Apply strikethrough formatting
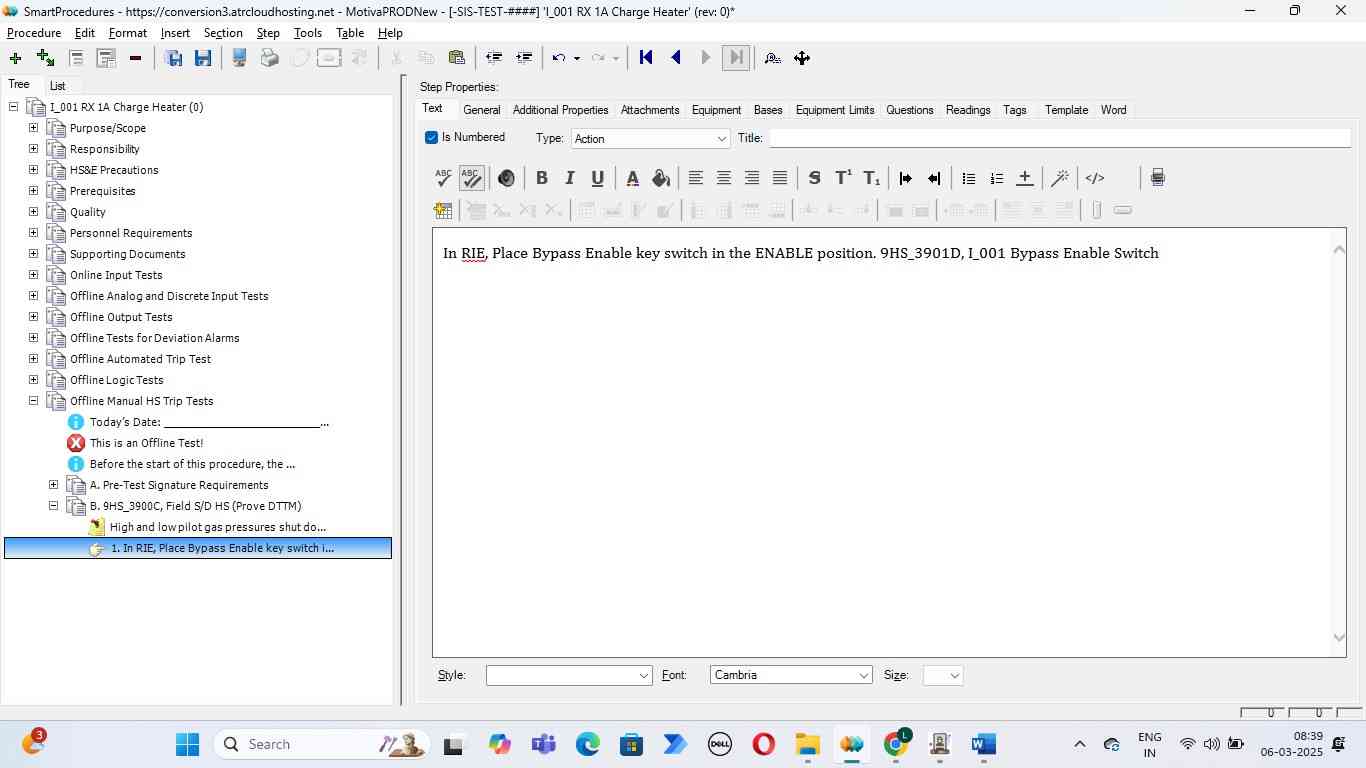The height and width of the screenshot is (768, 1366). point(815,178)
